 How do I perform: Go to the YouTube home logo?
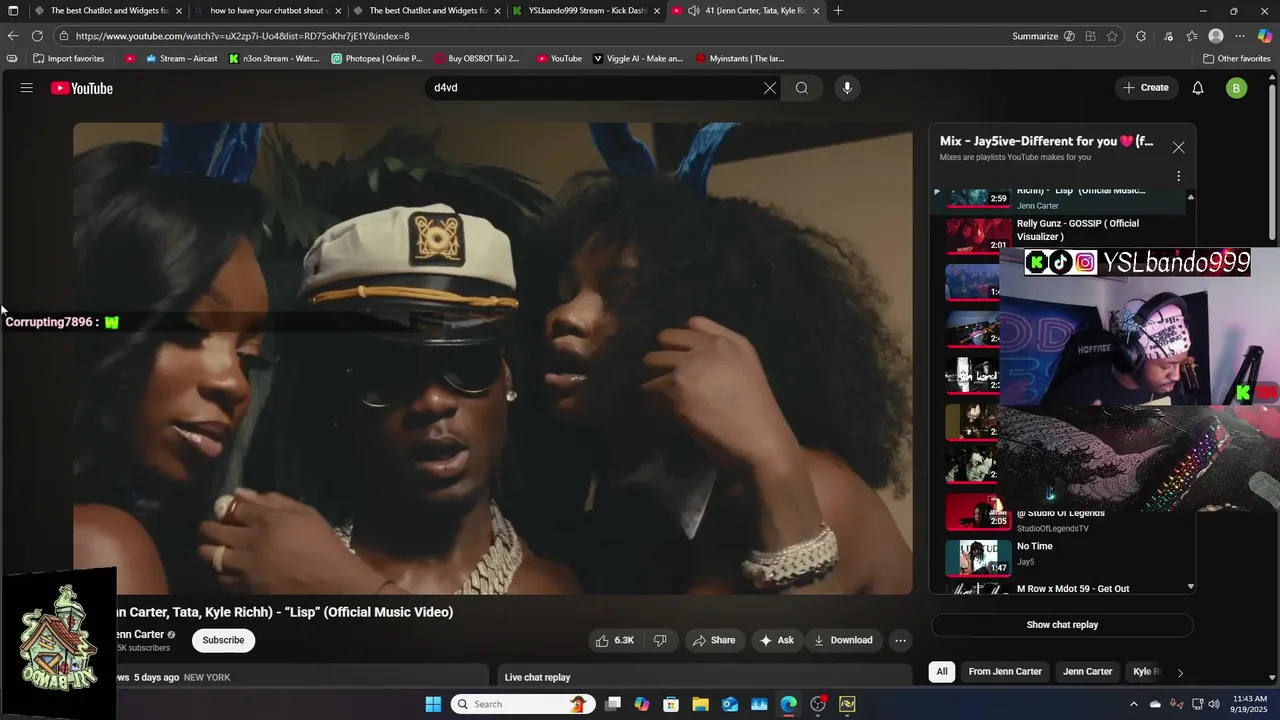point(82,88)
